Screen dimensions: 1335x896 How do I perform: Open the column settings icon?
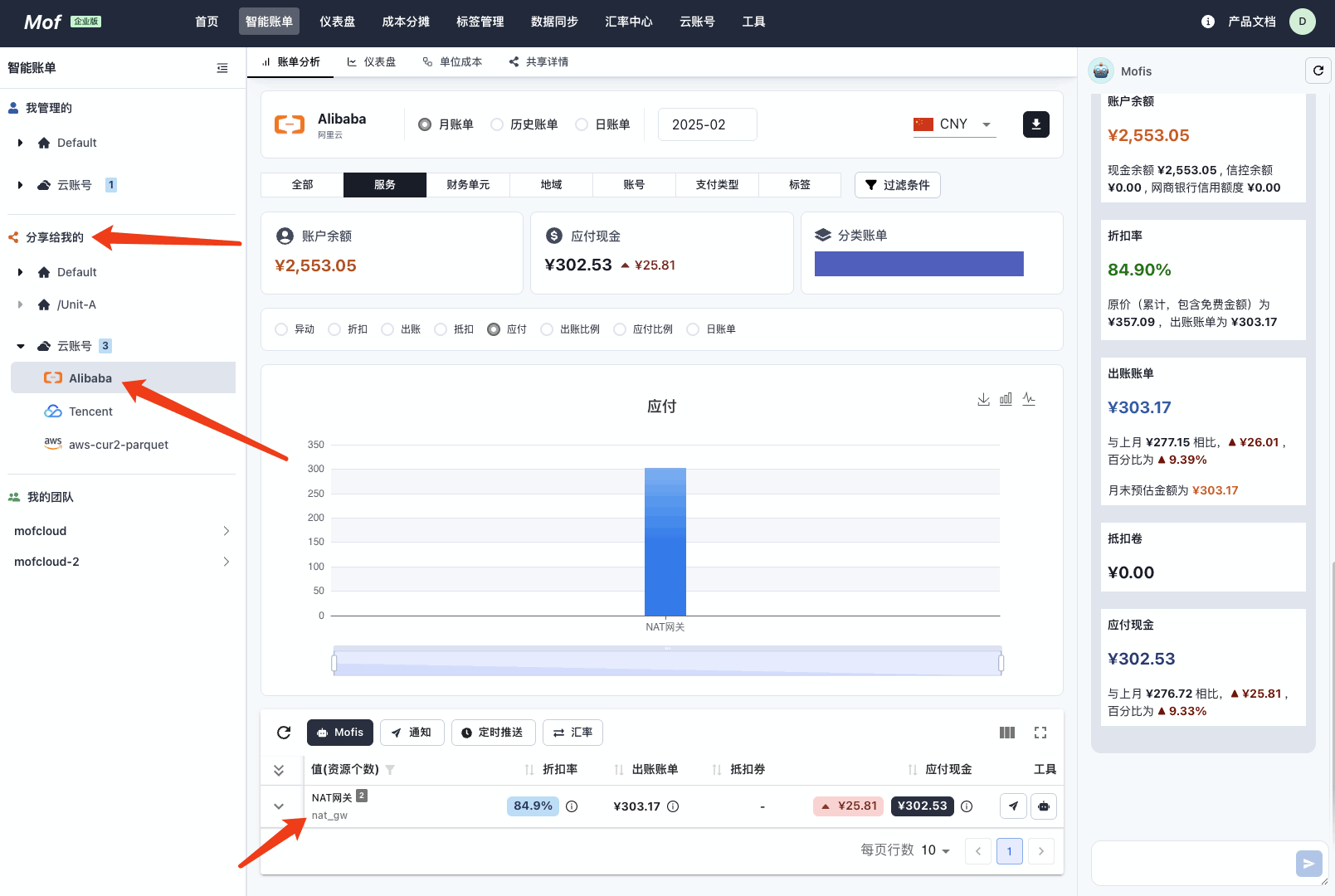point(1007,733)
